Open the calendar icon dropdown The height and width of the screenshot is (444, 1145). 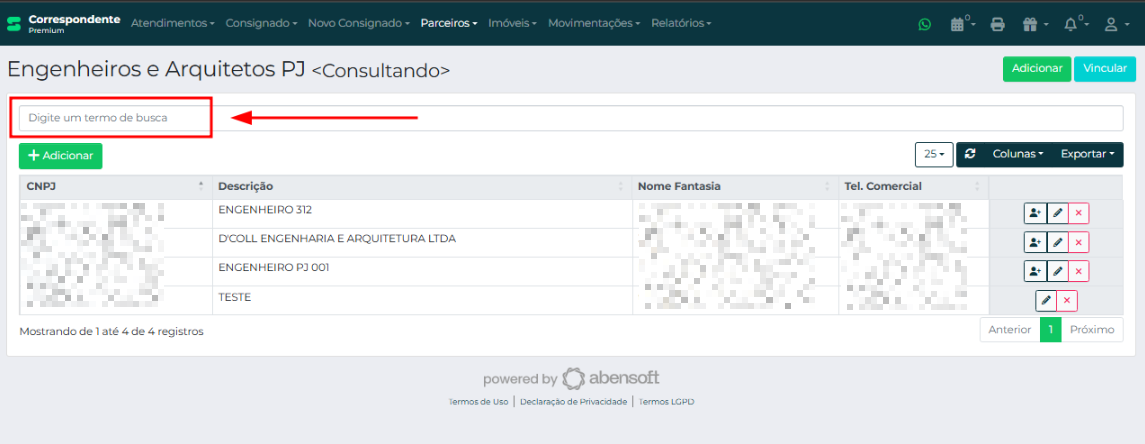(961, 24)
